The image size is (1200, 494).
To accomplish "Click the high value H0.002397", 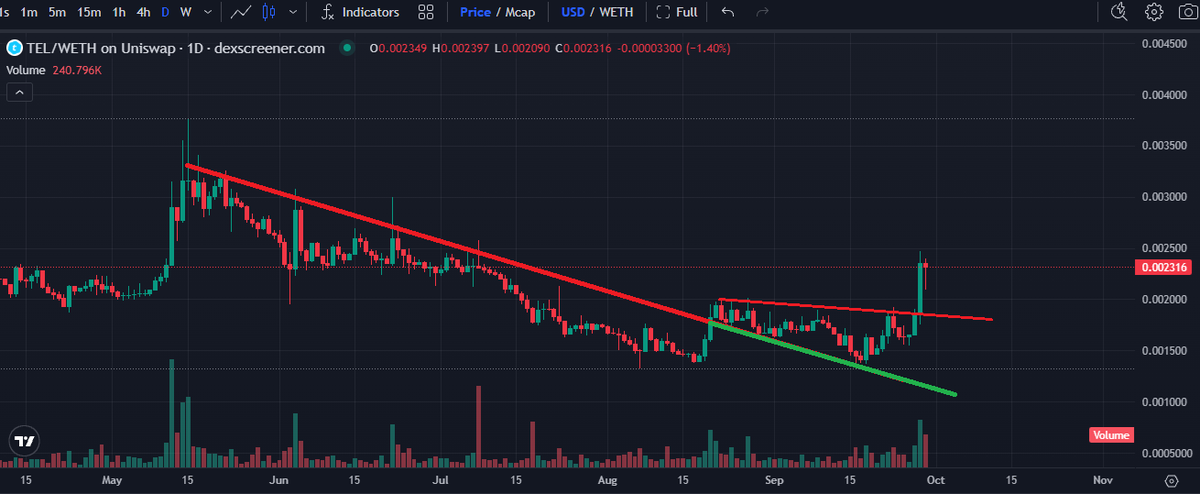I will pyautogui.click(x=462, y=48).
